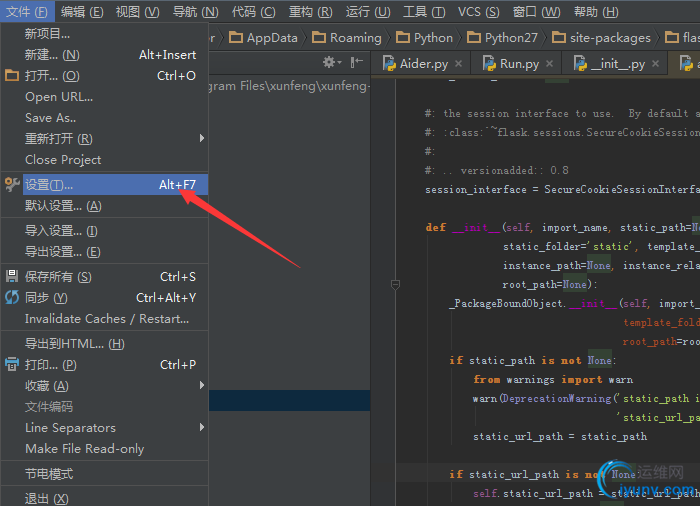Click the disabled 文件编码 entry
This screenshot has width=700, height=506.
[x=104, y=406]
